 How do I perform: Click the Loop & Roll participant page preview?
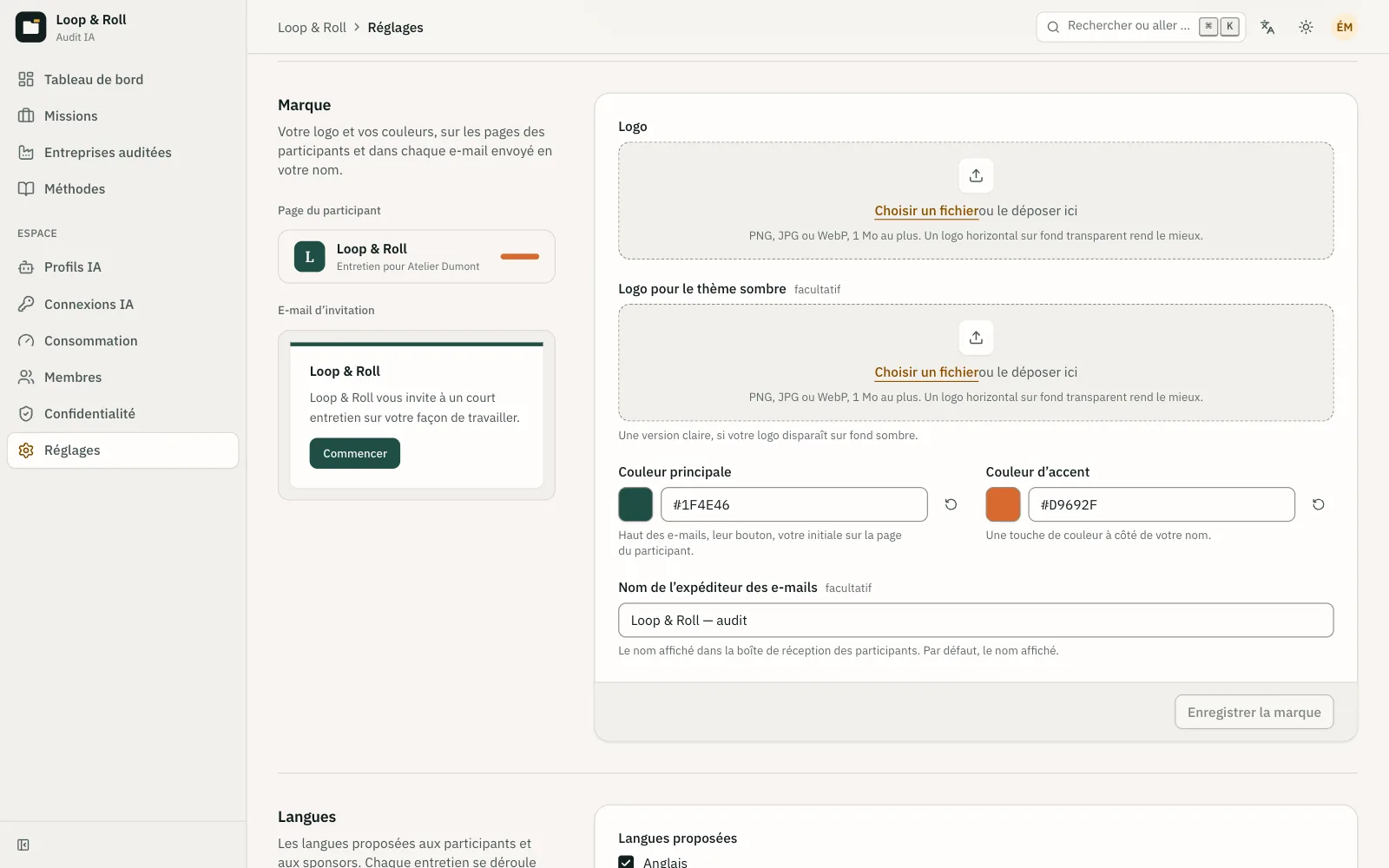[x=417, y=257]
